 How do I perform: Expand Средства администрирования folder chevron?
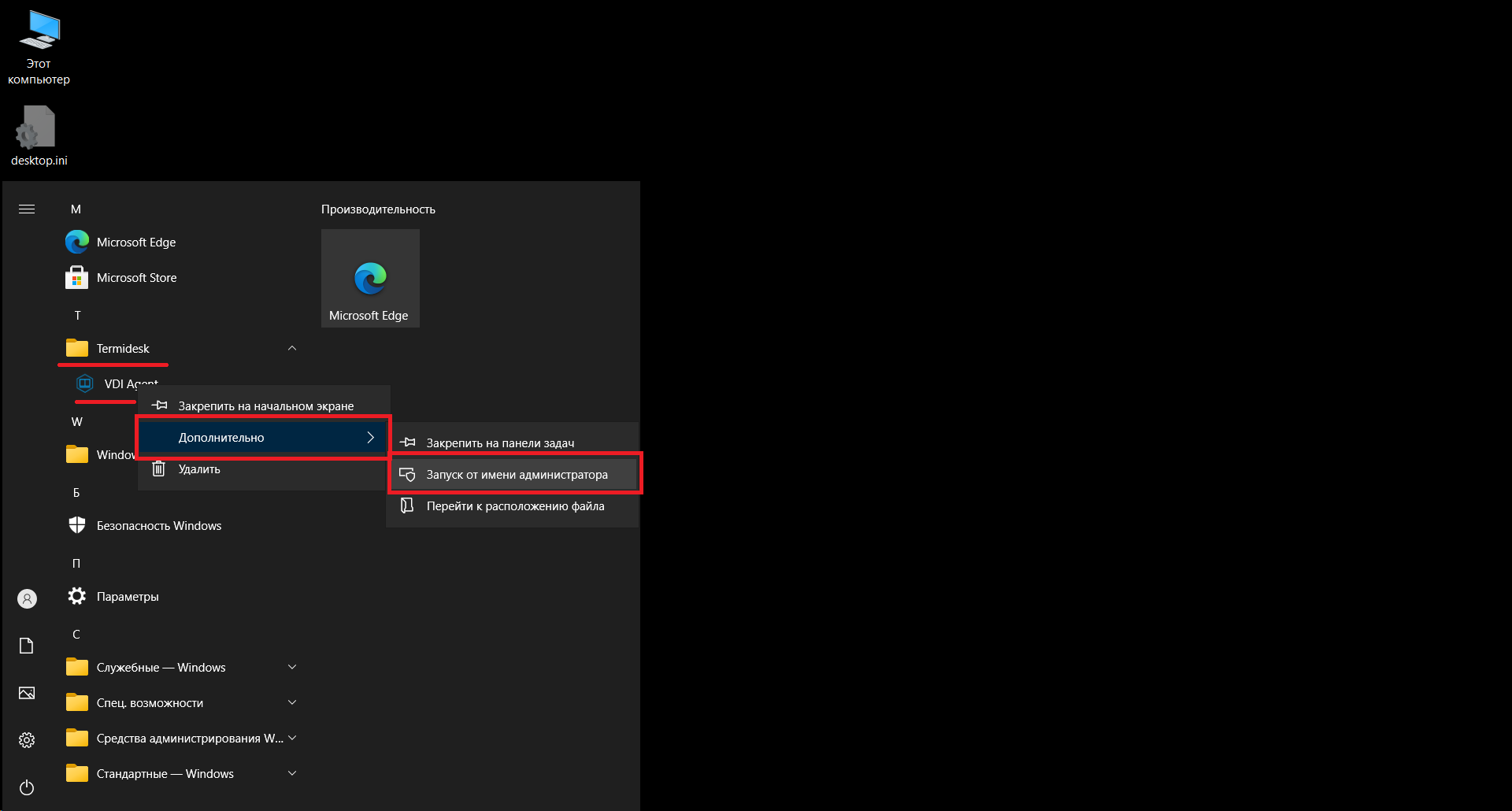[292, 738]
